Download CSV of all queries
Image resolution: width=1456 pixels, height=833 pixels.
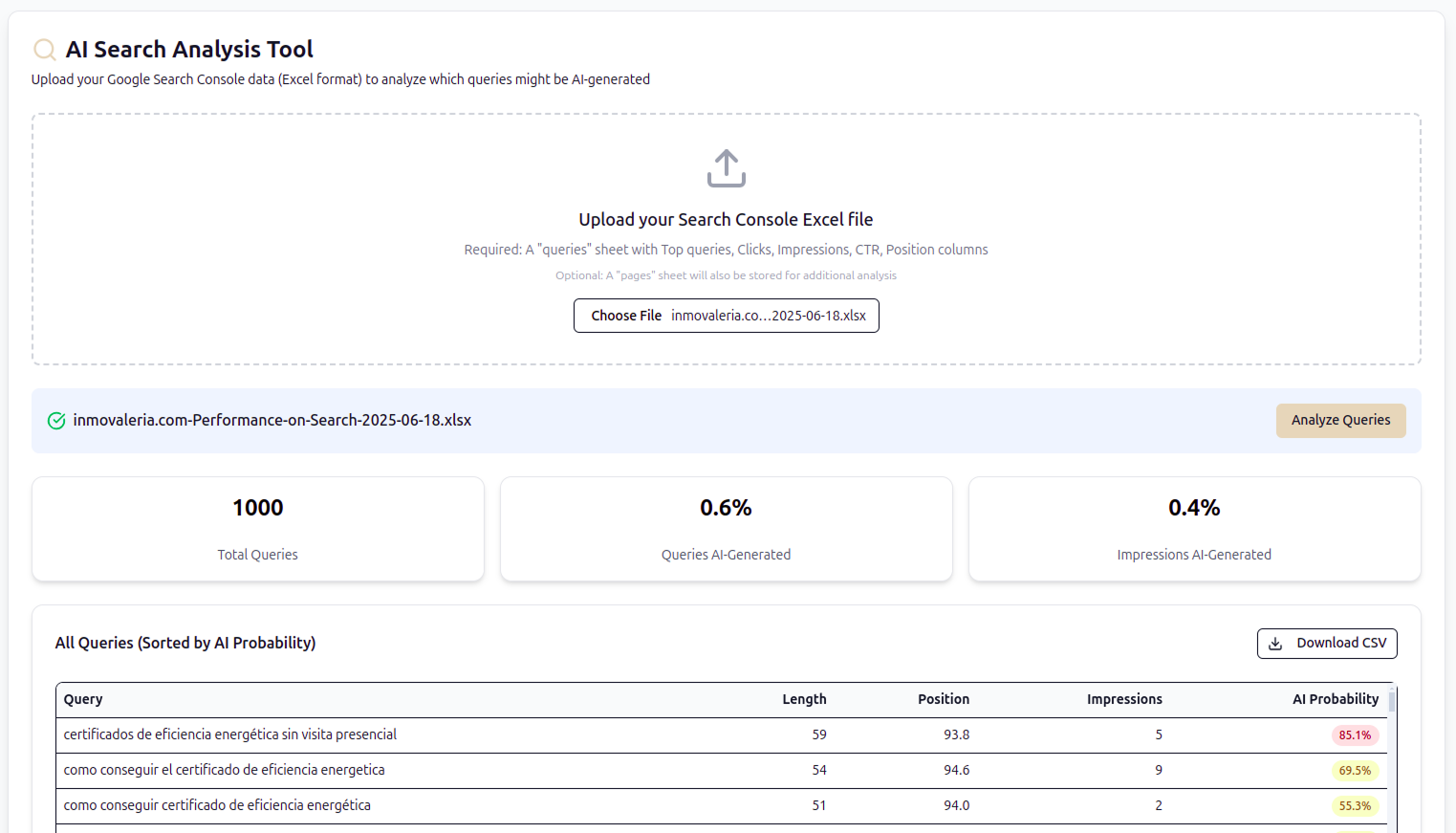click(1327, 644)
